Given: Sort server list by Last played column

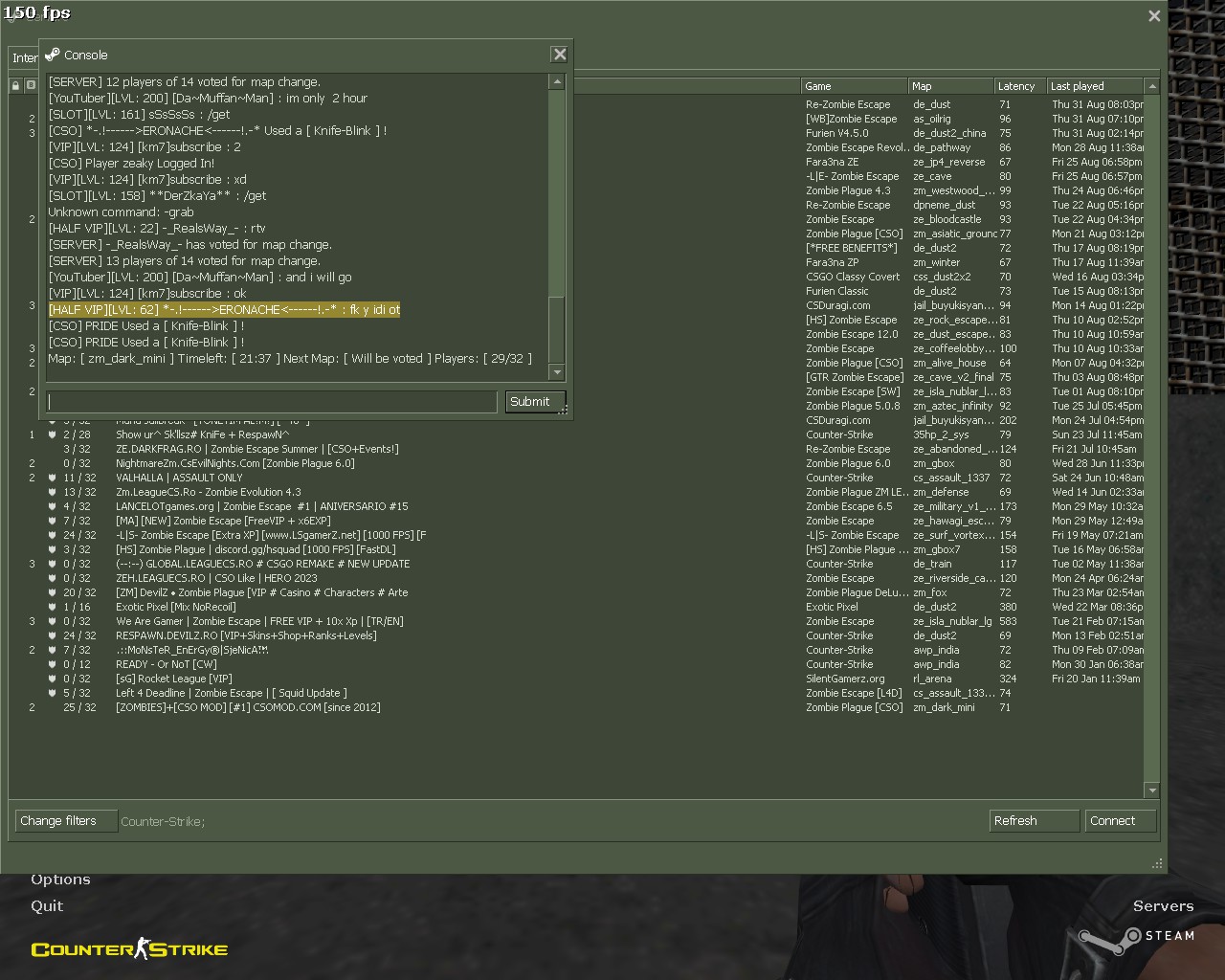Looking at the screenshot, I should (x=1094, y=86).
